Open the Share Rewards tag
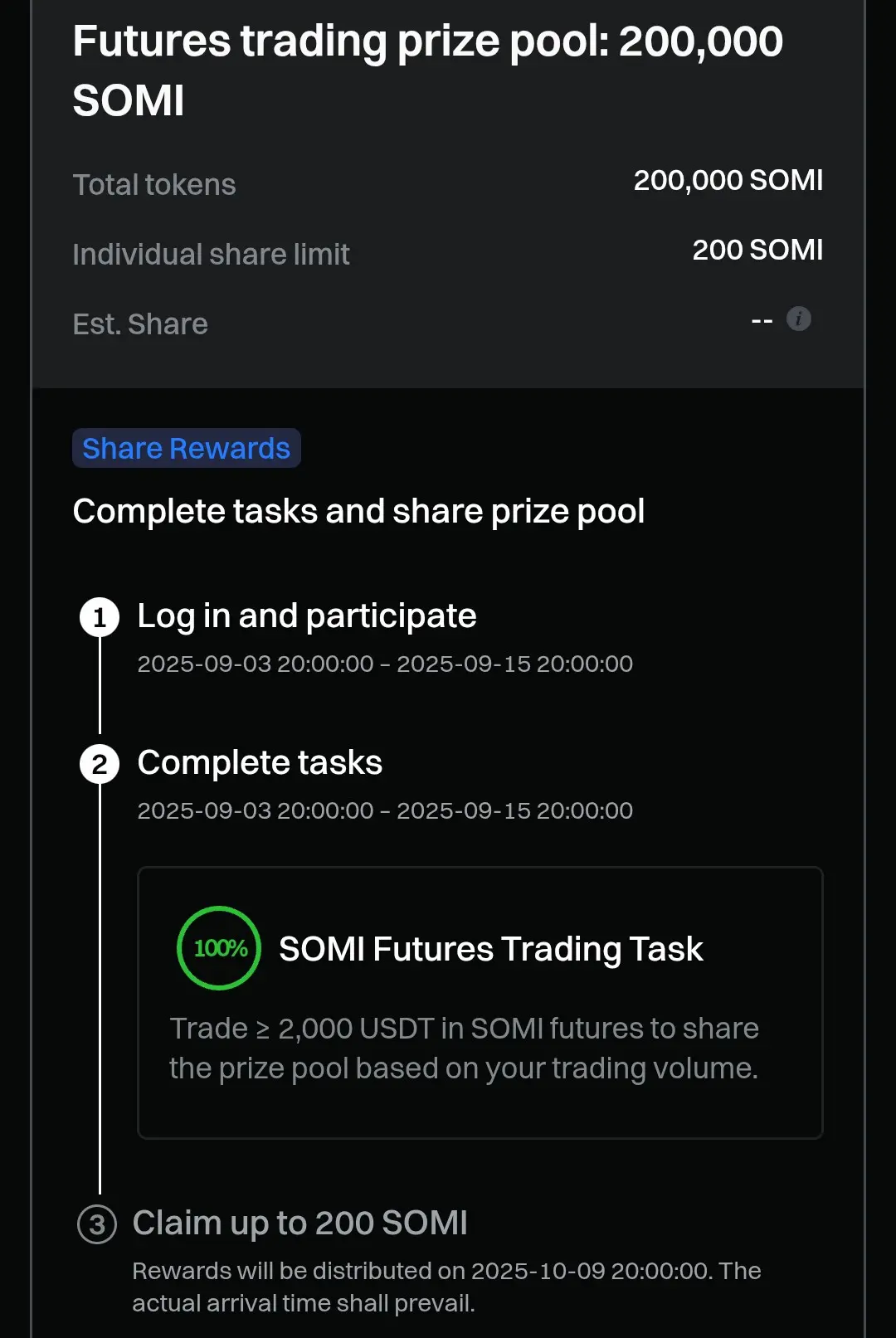This screenshot has height=1338, width=896. click(187, 448)
